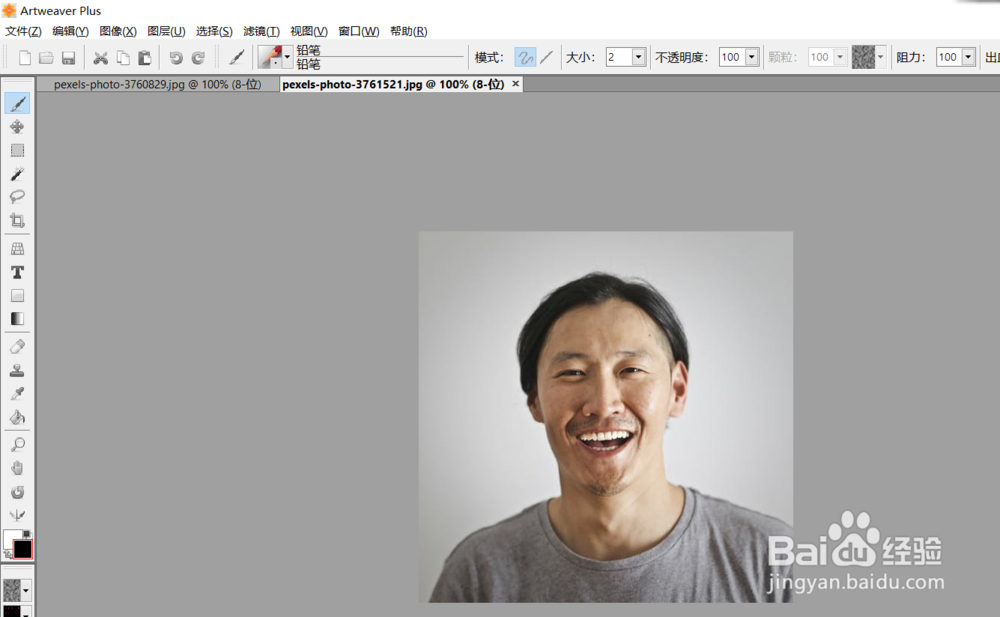Open the 文件 file menu
This screenshot has height=617, width=1000.
coord(23,31)
